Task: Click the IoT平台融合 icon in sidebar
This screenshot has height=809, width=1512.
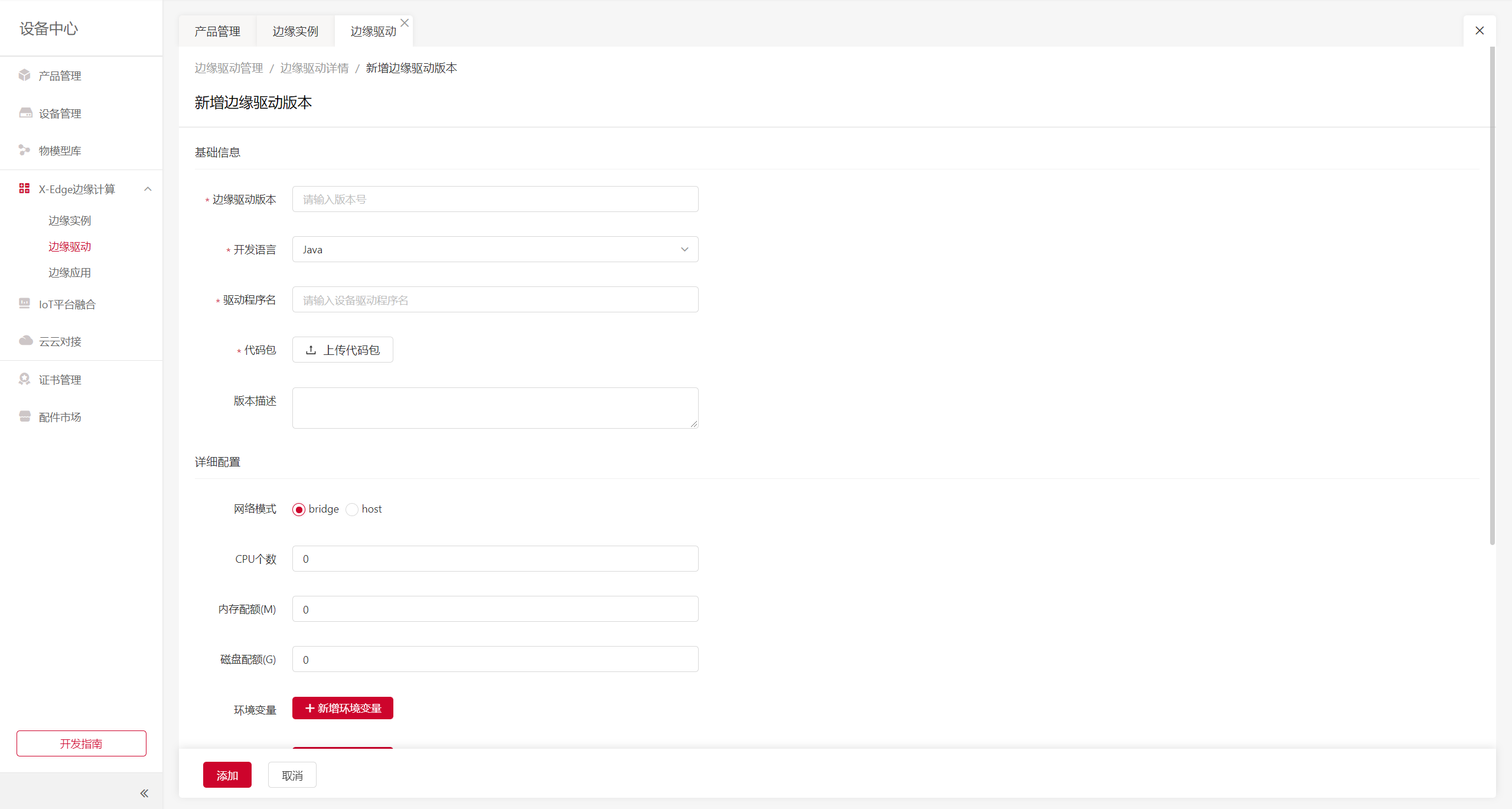Action: 24,304
